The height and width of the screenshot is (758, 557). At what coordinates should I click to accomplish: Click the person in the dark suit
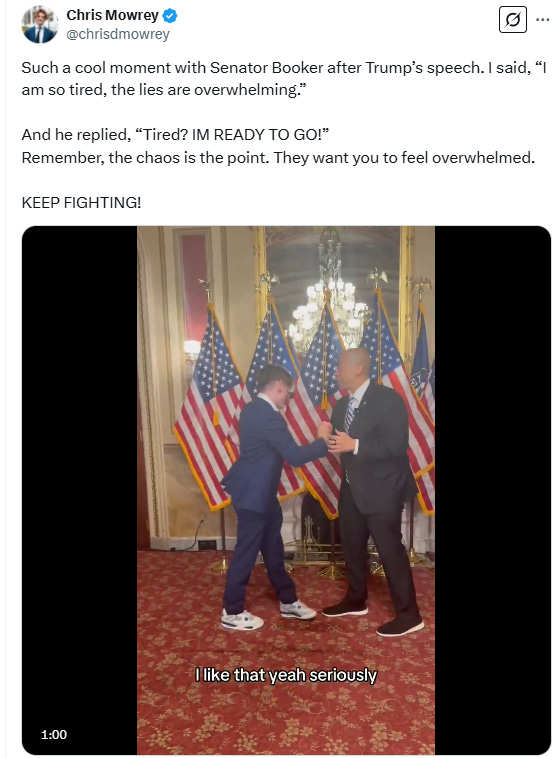click(x=374, y=491)
